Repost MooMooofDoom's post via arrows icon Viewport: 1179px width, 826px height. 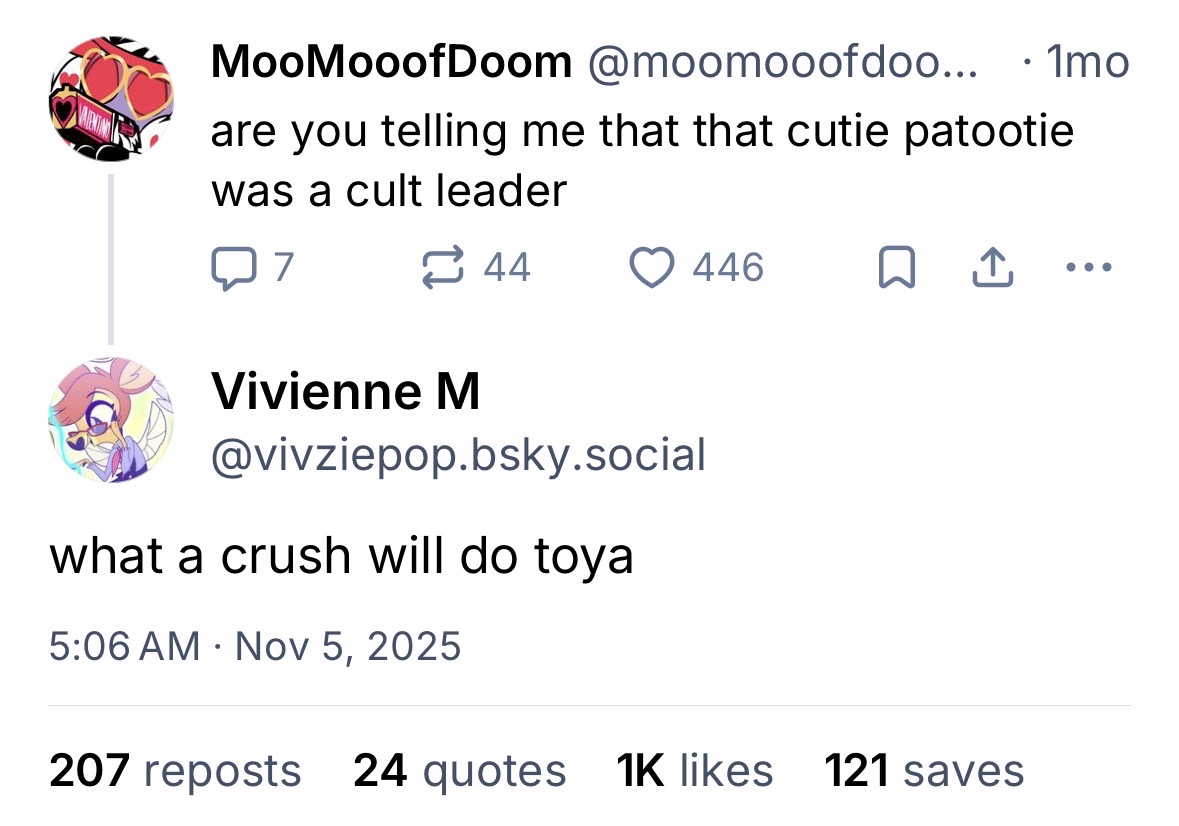(442, 268)
